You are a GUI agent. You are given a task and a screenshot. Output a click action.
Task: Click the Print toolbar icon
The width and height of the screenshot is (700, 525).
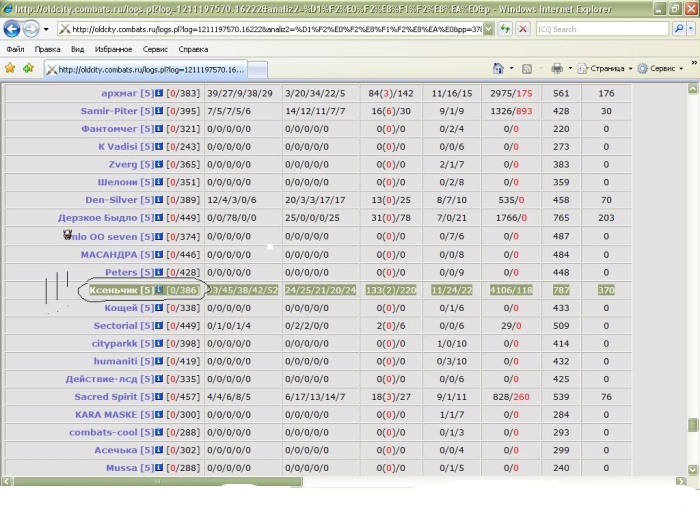[x=557, y=69]
